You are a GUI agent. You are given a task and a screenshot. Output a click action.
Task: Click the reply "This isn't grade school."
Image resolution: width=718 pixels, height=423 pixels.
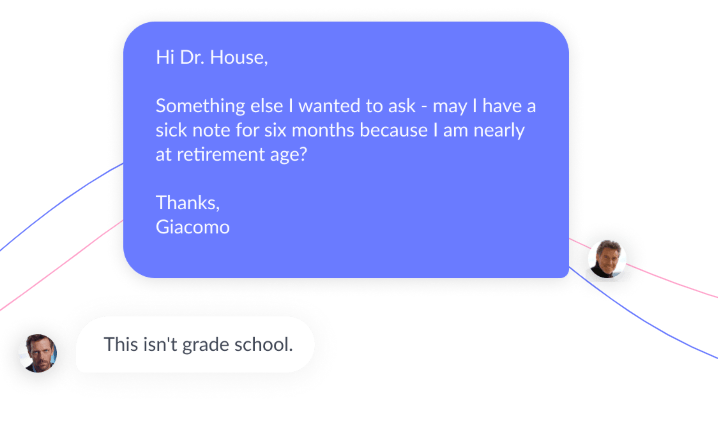pyautogui.click(x=198, y=345)
